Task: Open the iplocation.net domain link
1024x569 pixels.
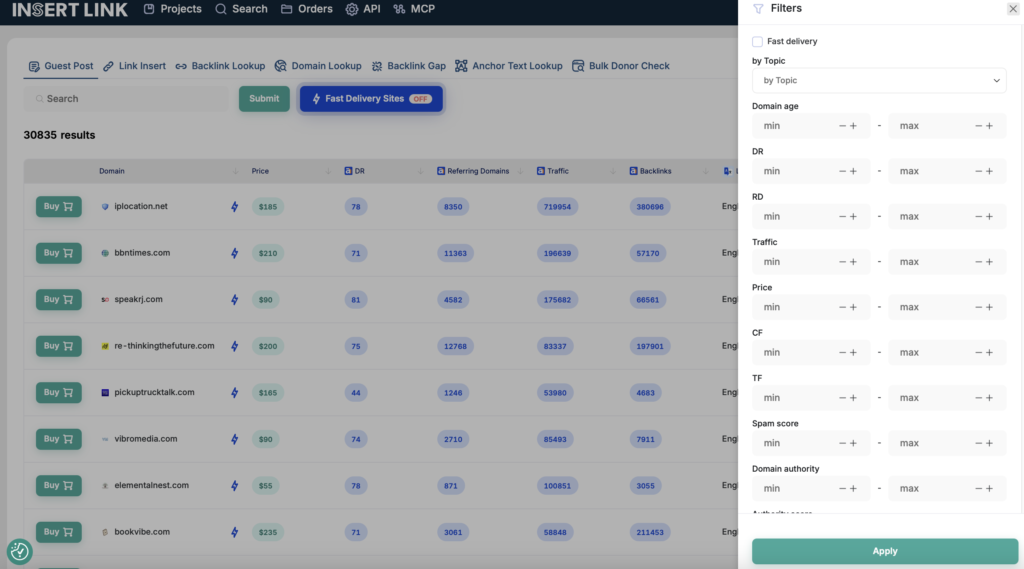Action: click(141, 206)
